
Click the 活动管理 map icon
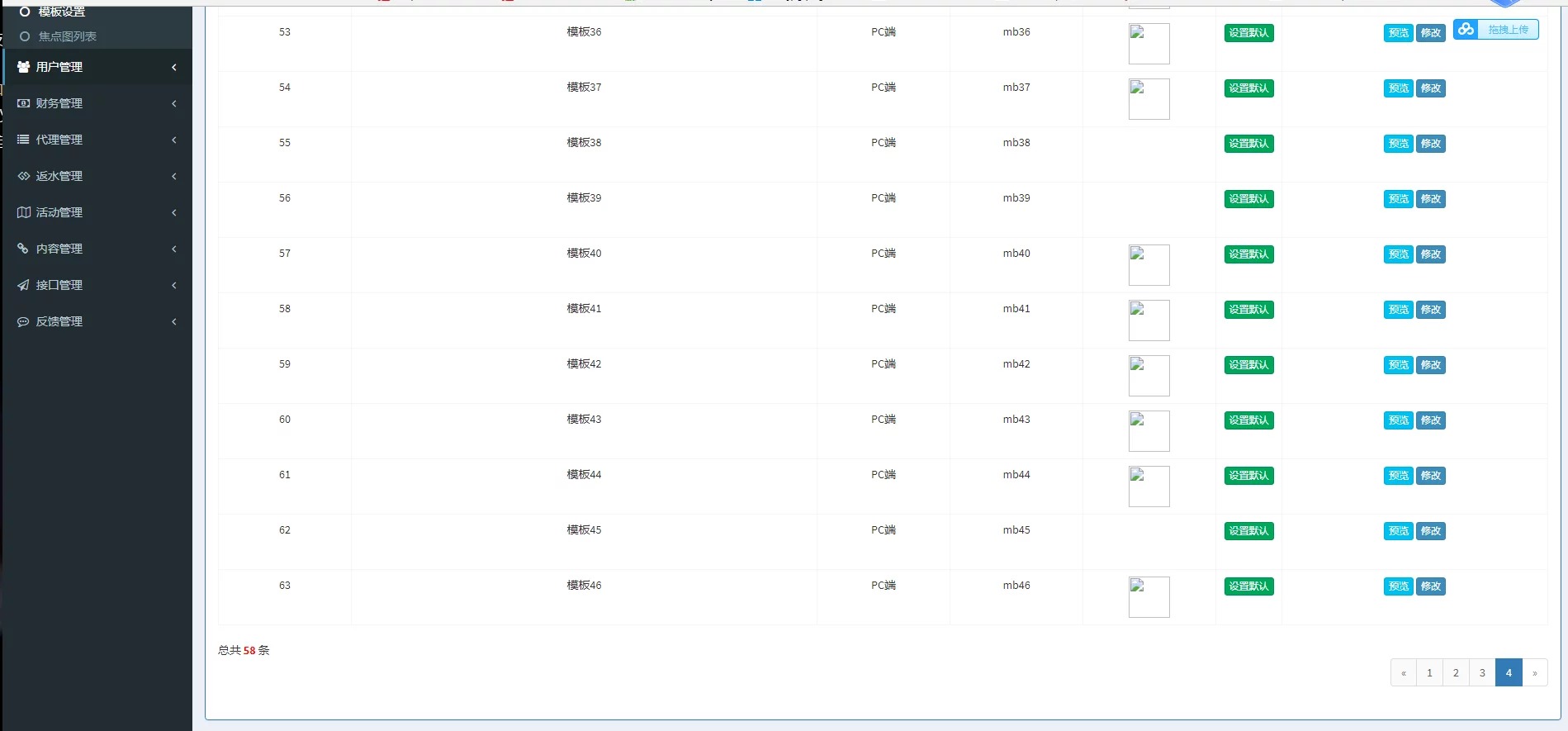click(23, 212)
